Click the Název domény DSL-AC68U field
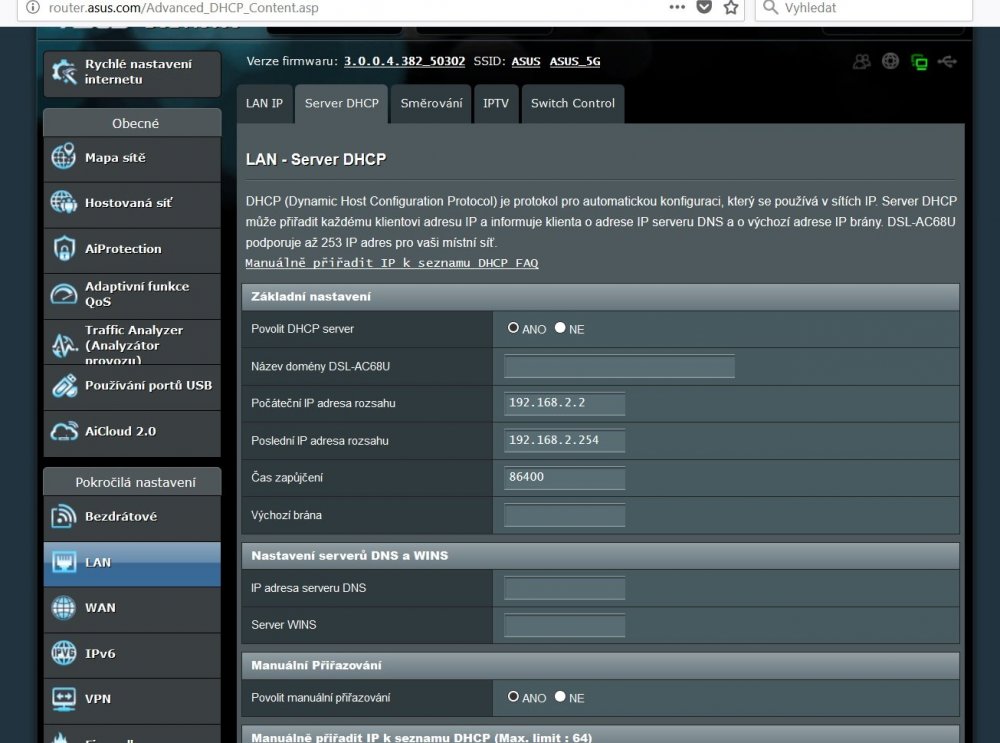Screen dimensions: 1000x743 (619, 366)
